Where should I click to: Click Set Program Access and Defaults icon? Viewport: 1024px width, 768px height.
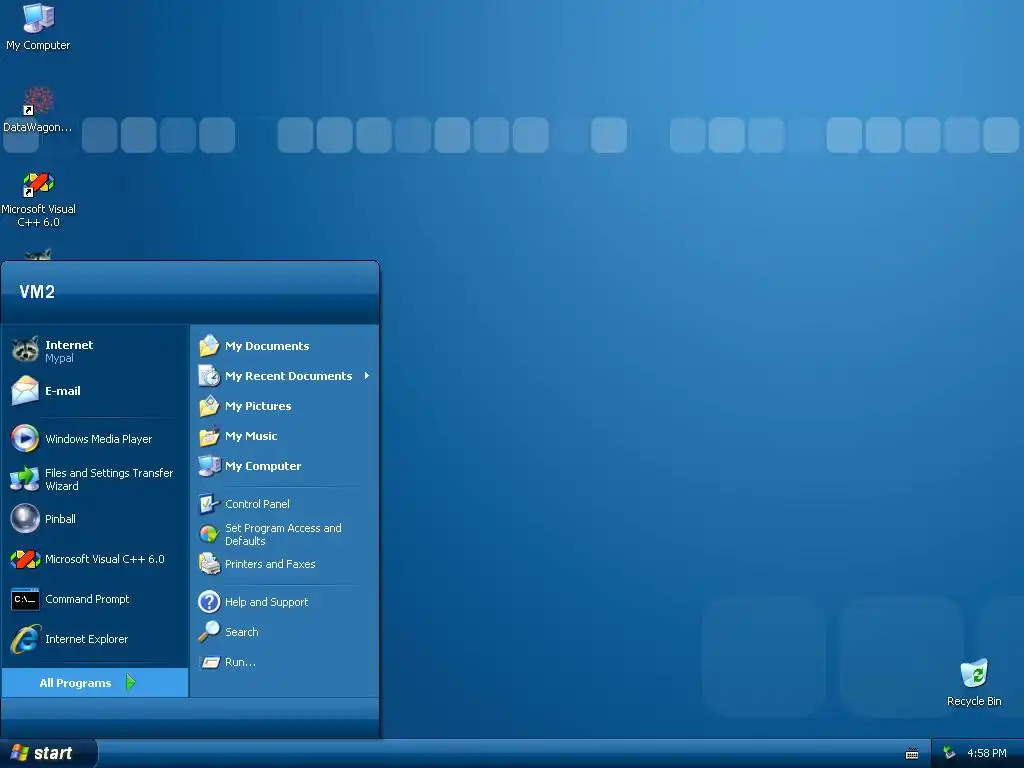click(x=209, y=534)
